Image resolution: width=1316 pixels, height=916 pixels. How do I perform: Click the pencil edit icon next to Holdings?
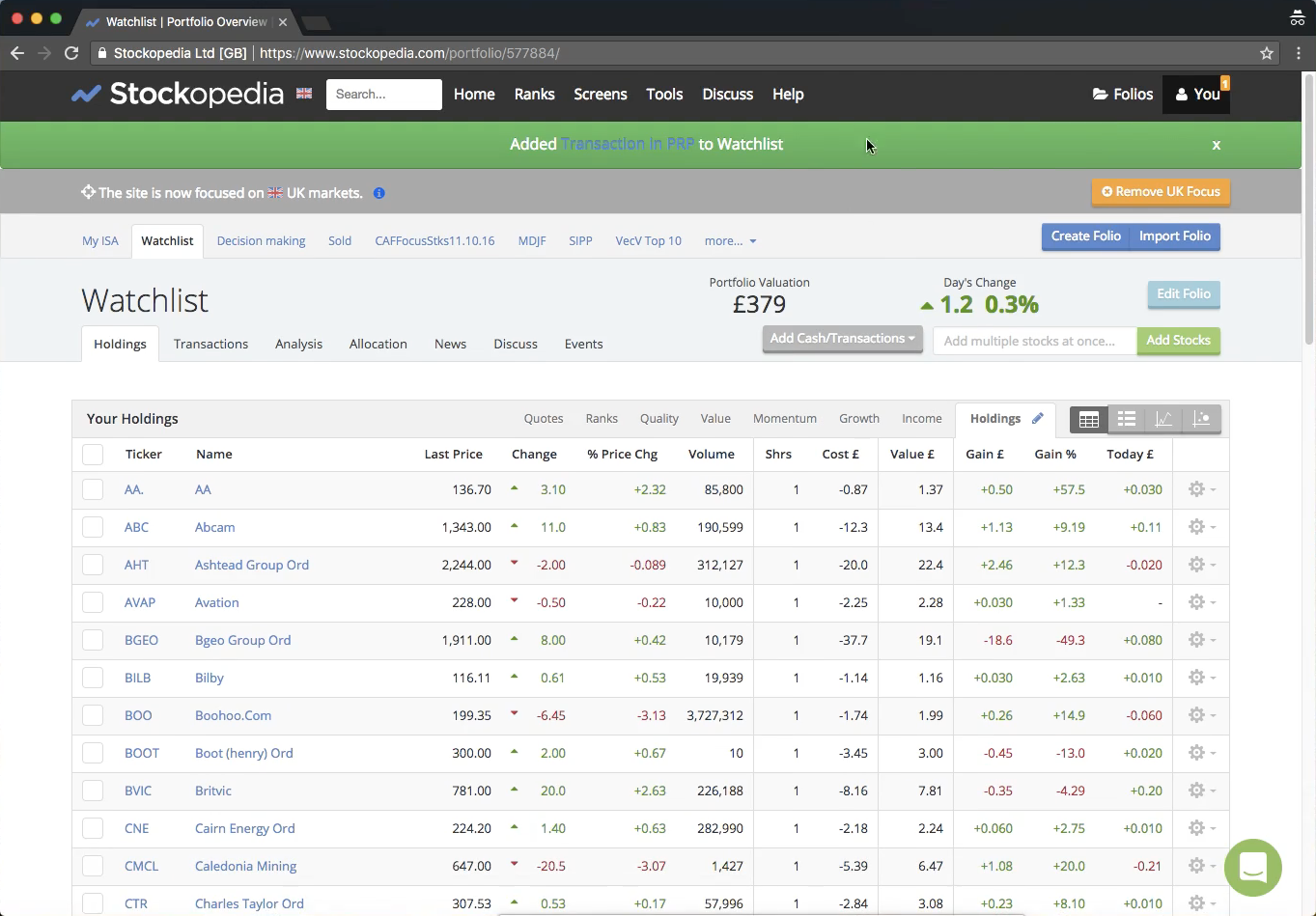pyautogui.click(x=1038, y=418)
